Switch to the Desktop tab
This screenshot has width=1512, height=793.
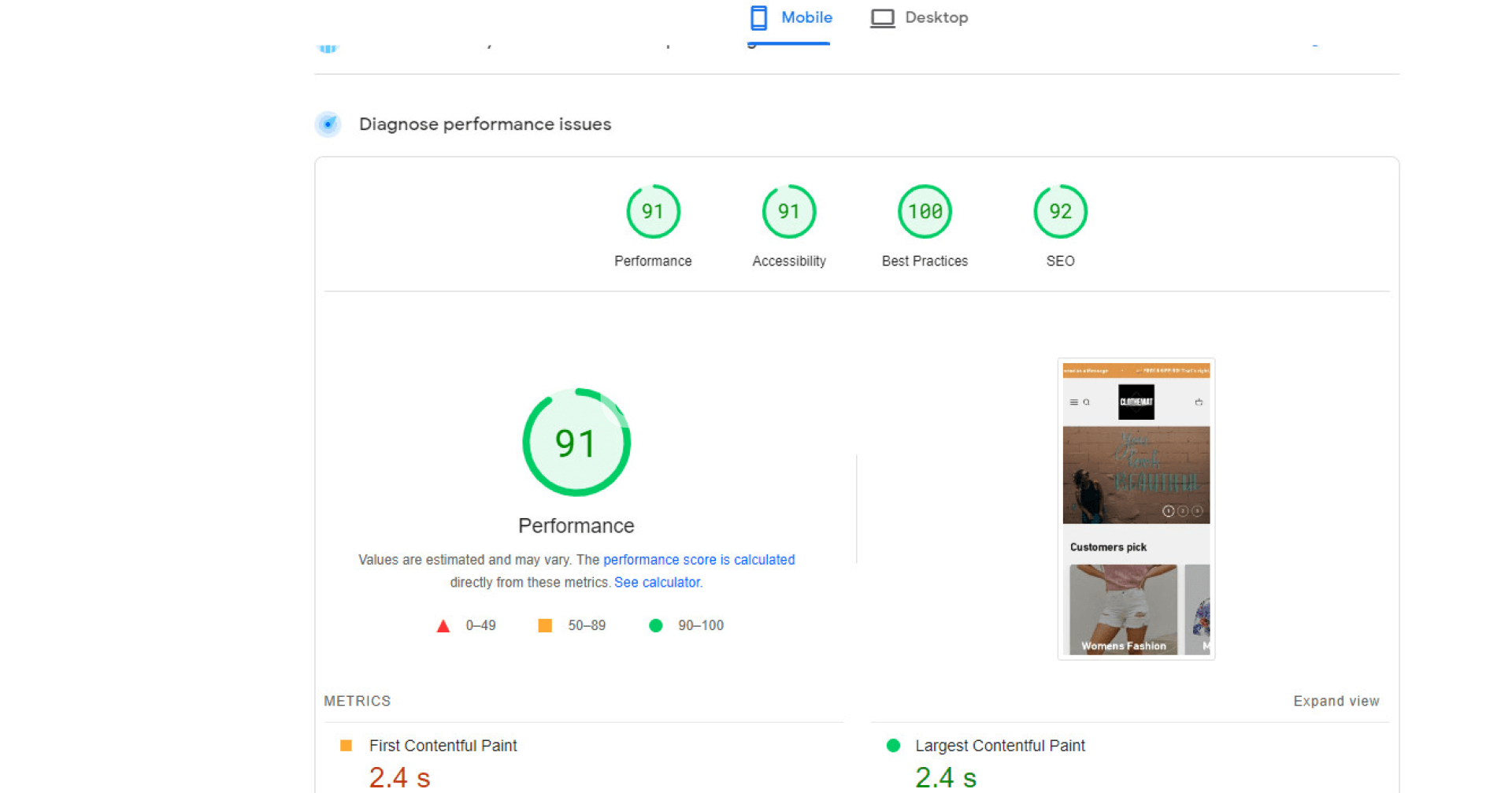coord(919,18)
